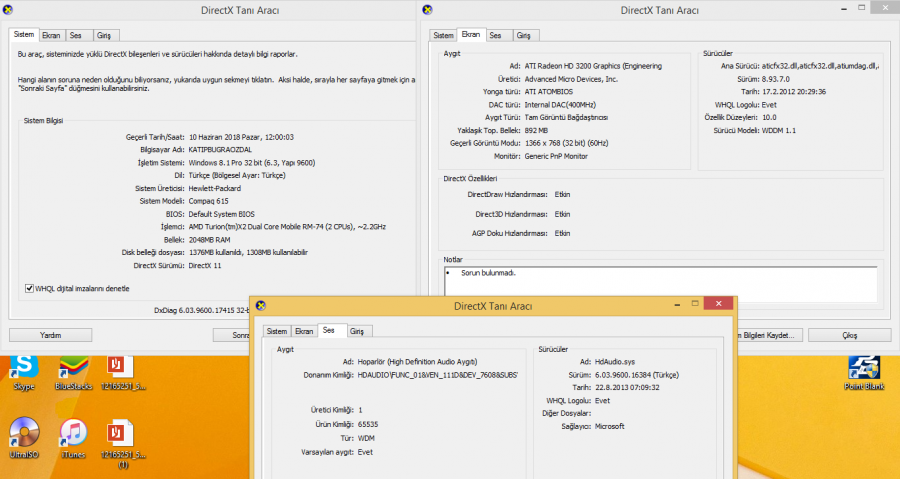Open Giriş tab in the left window

point(103,35)
